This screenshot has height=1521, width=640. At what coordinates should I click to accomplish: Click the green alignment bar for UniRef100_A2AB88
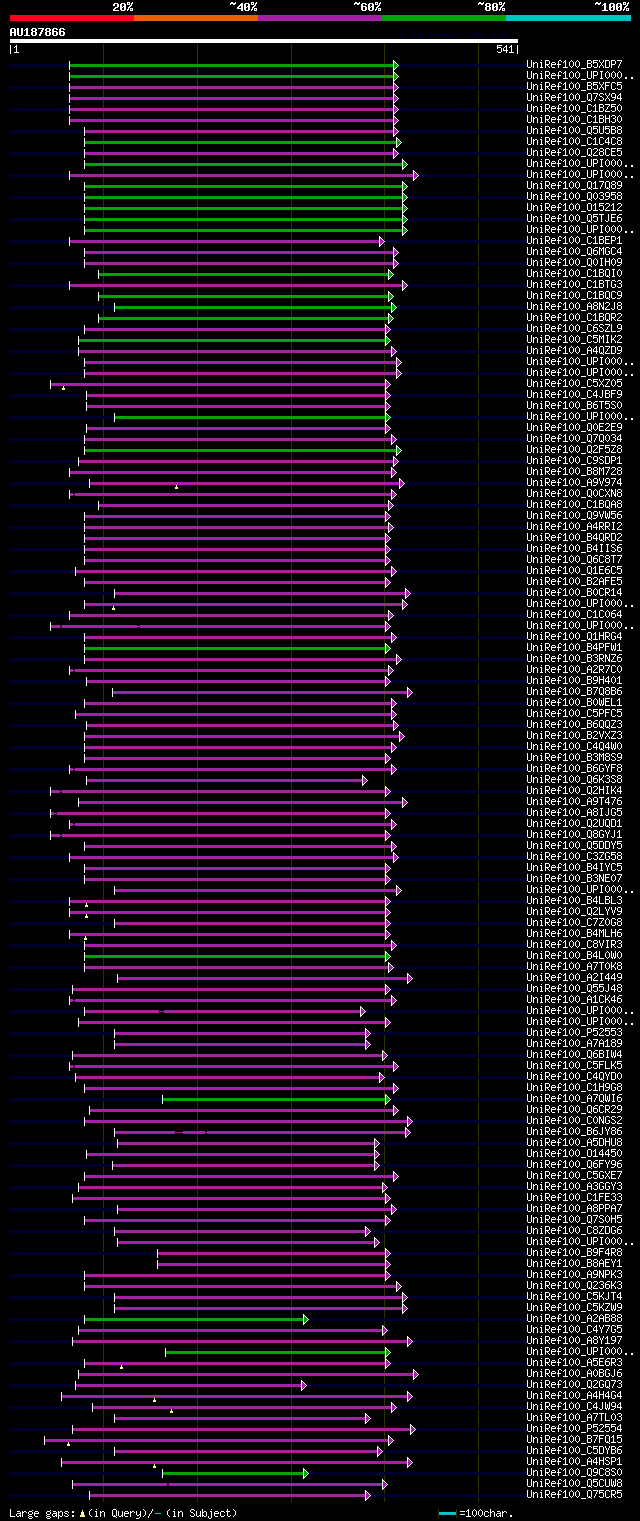(x=196, y=1319)
